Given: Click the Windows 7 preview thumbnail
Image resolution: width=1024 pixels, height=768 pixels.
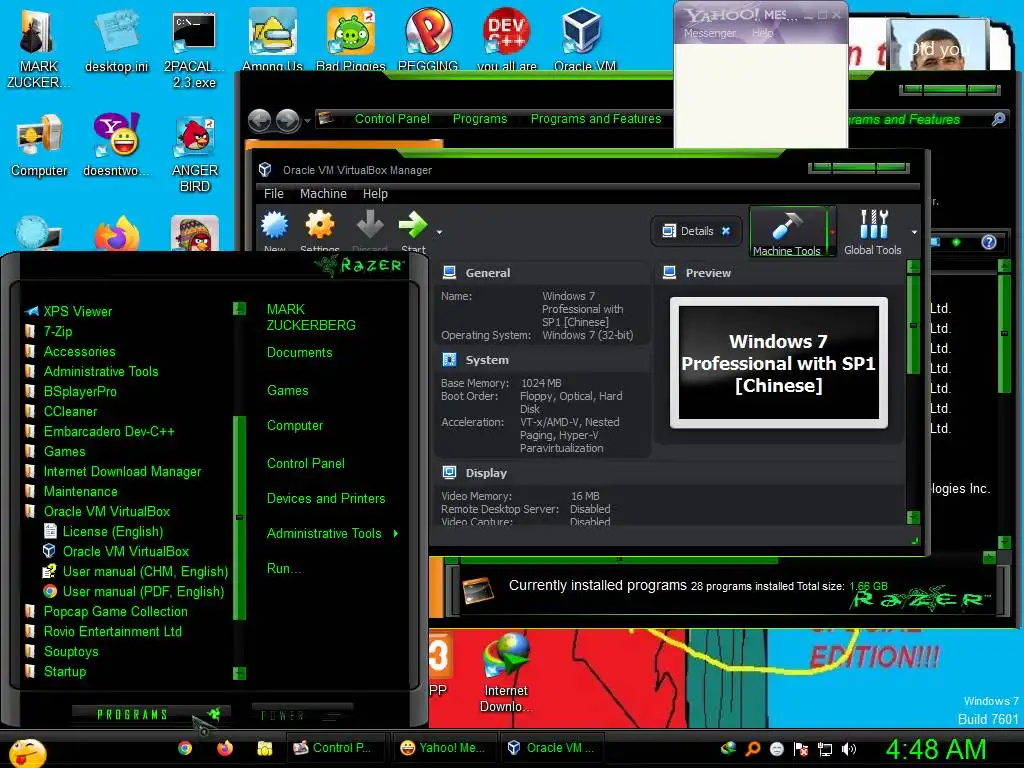Looking at the screenshot, I should pyautogui.click(x=778, y=362).
